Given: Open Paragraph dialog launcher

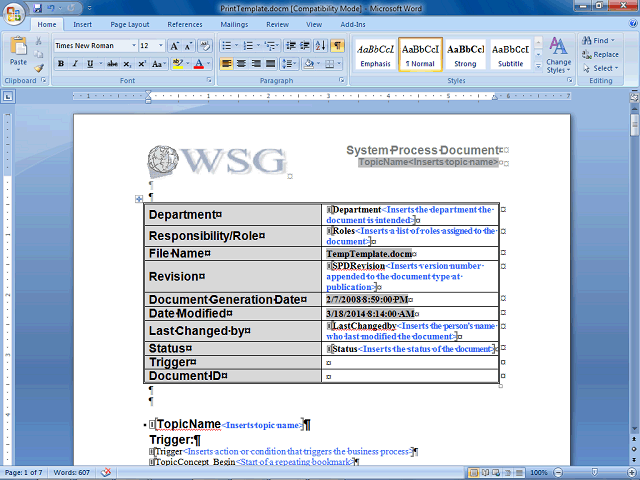Looking at the screenshot, I should [342, 80].
